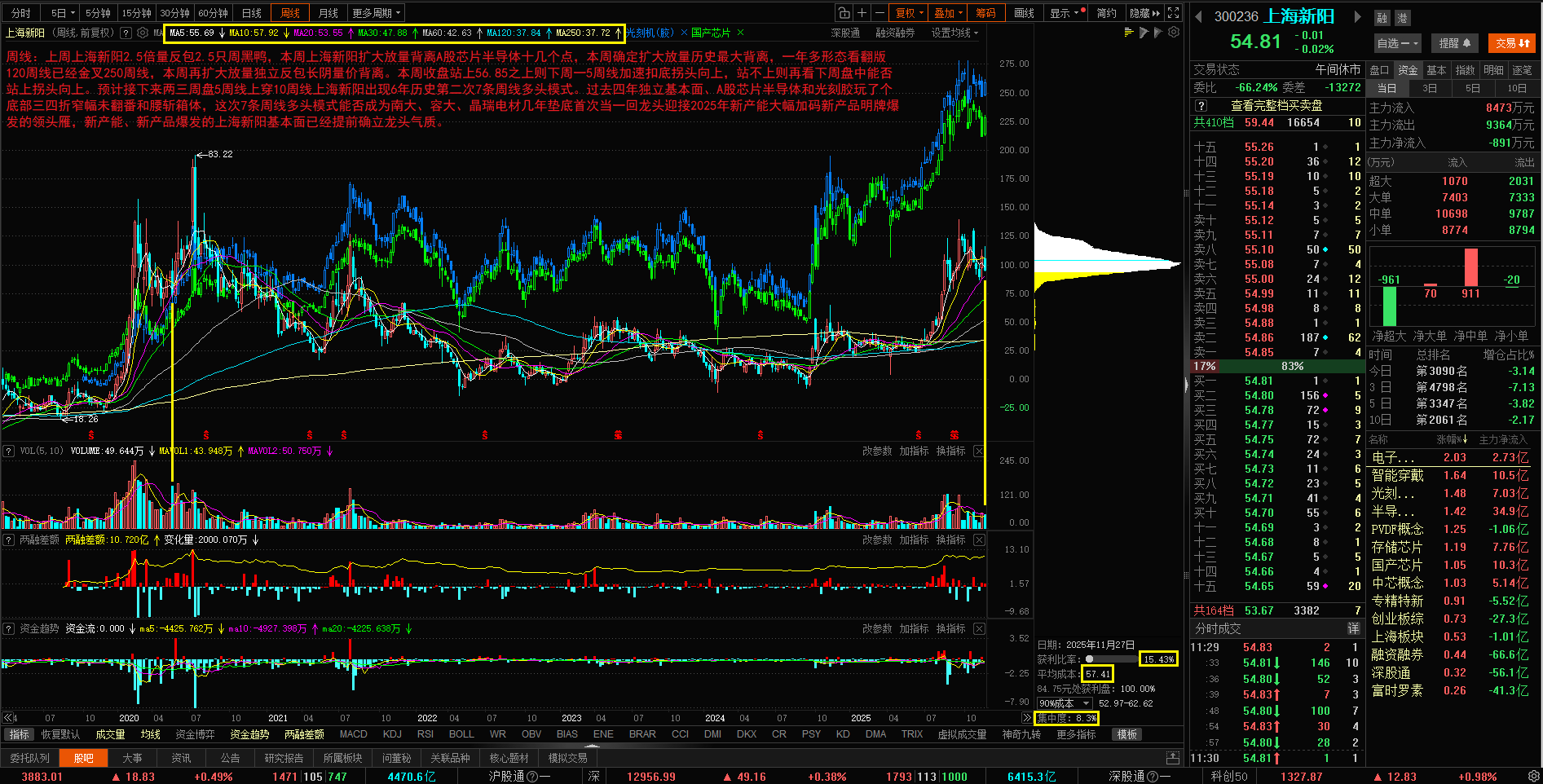Open the 更多指标 indicator option

tap(1076, 734)
